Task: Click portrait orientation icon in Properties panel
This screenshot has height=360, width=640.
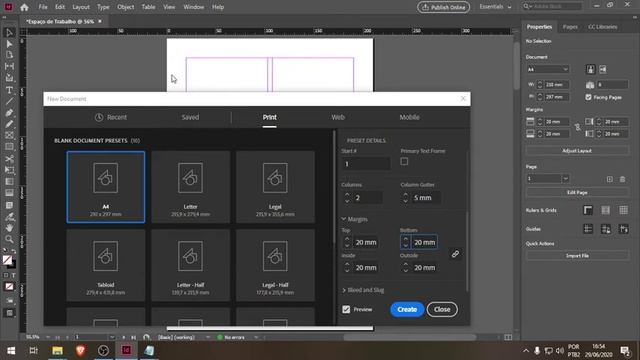Action: (591, 69)
